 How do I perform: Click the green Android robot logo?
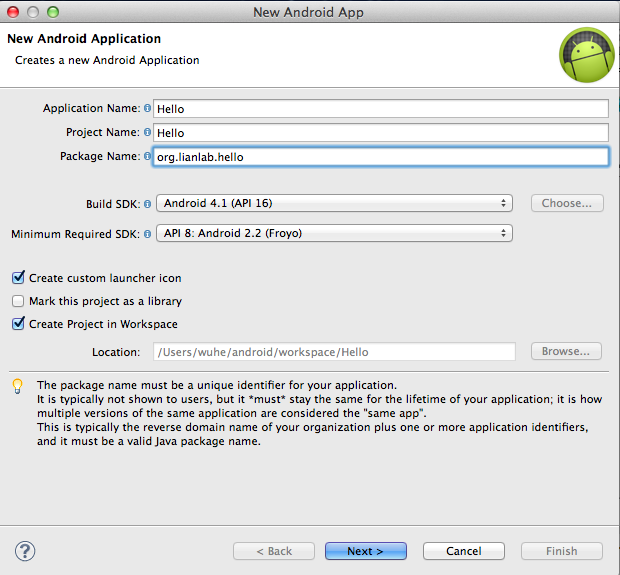(587, 55)
